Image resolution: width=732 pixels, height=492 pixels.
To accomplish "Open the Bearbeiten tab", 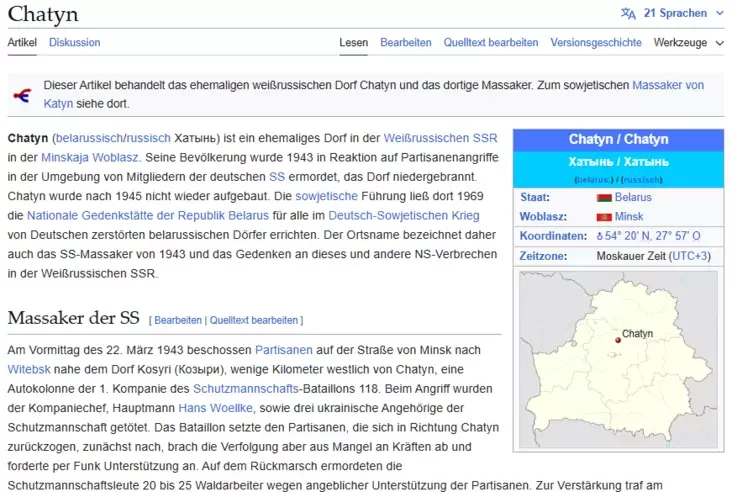I will click(406, 43).
